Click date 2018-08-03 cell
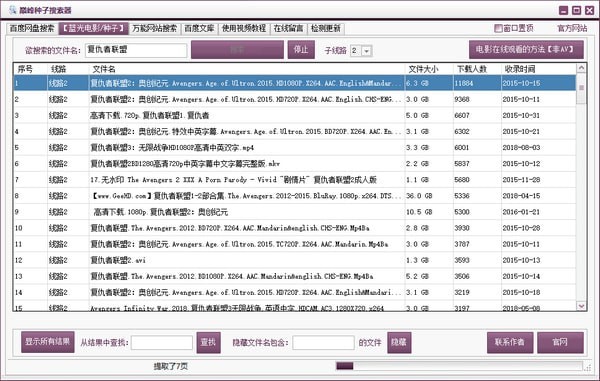 point(521,148)
